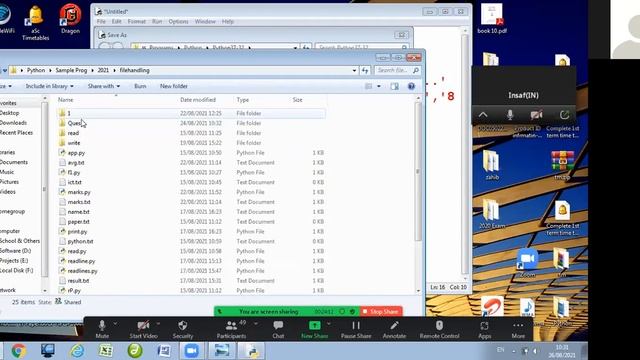Open Downloads in navigation pane
This screenshot has width=640, height=360.
click(13, 122)
